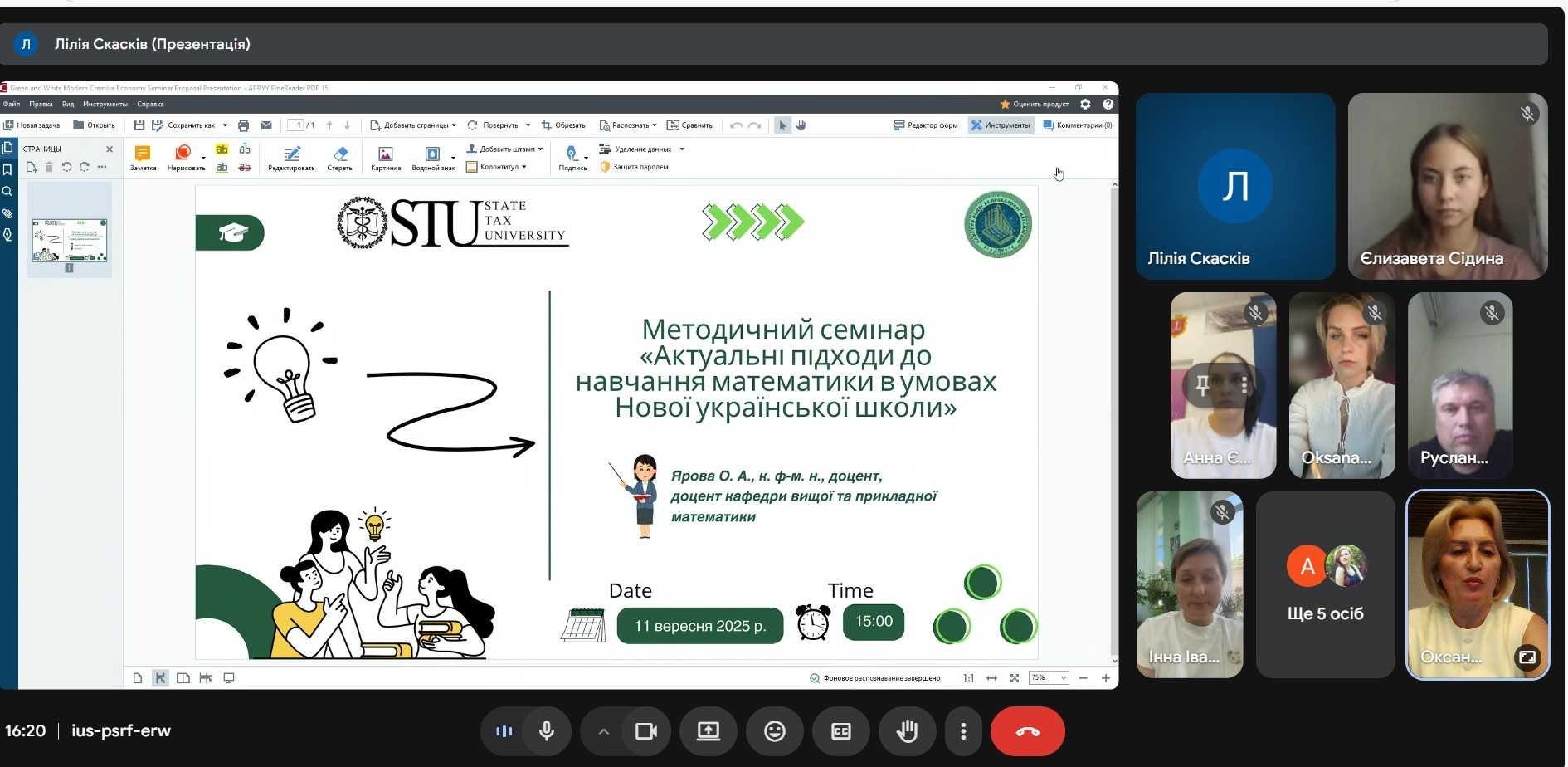Open the Правка menu

click(x=41, y=105)
